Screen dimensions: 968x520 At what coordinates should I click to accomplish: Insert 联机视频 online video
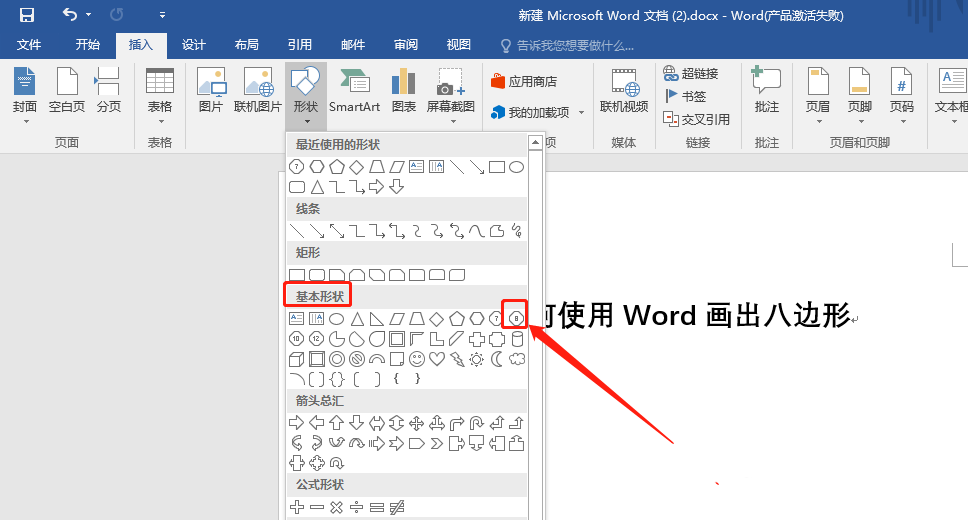[x=624, y=90]
